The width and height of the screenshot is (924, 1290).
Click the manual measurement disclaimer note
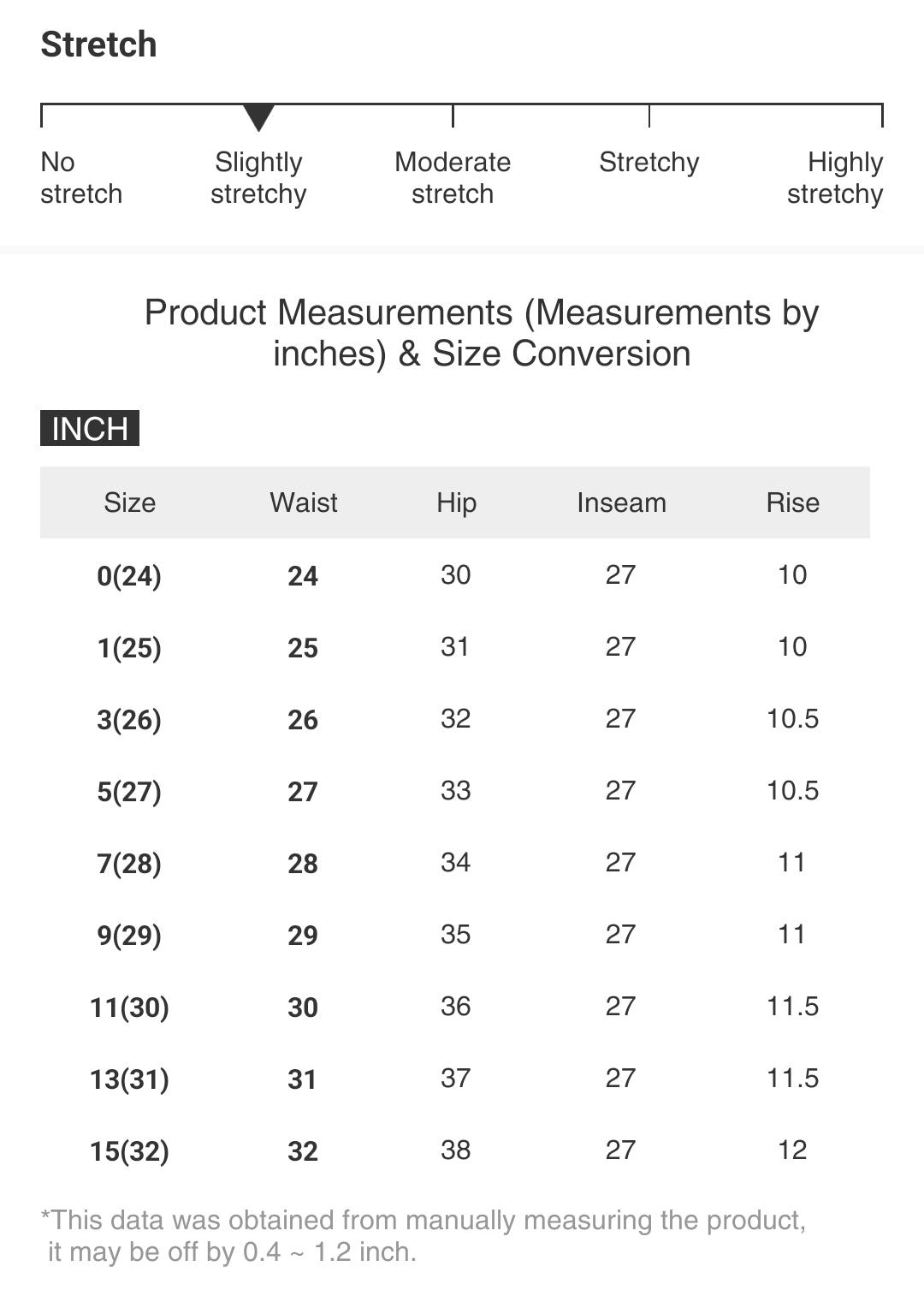423,1236
